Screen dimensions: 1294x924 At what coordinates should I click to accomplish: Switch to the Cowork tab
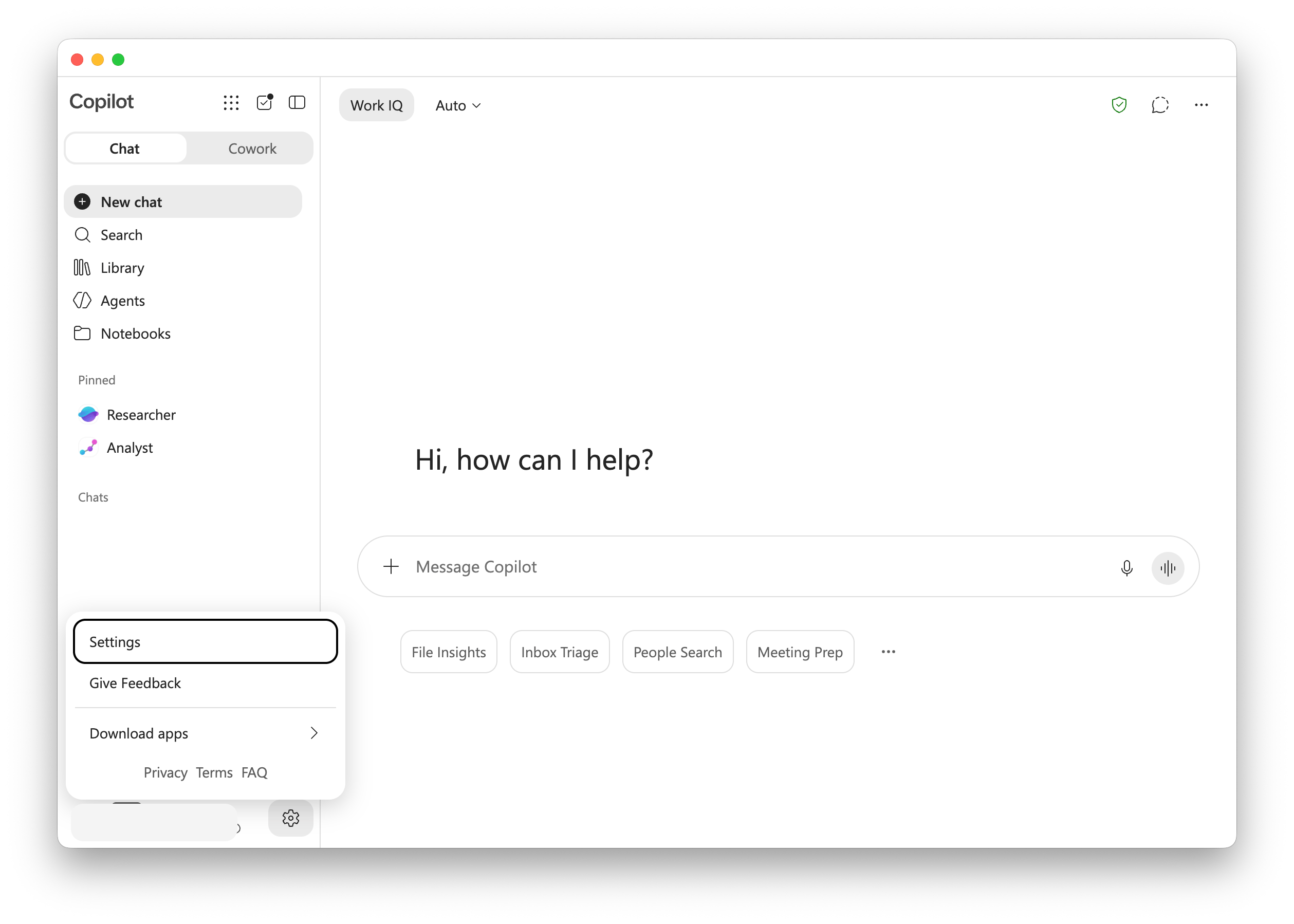pyautogui.click(x=252, y=149)
